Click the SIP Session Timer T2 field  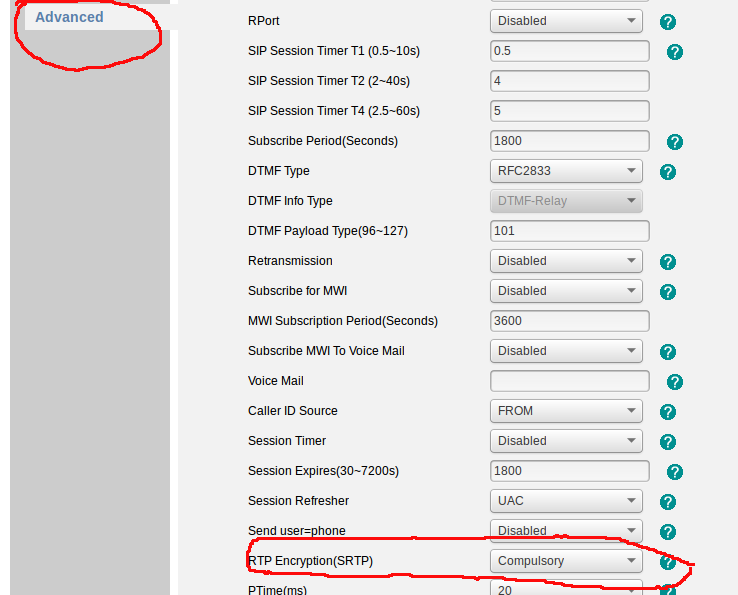pyautogui.click(x=569, y=81)
